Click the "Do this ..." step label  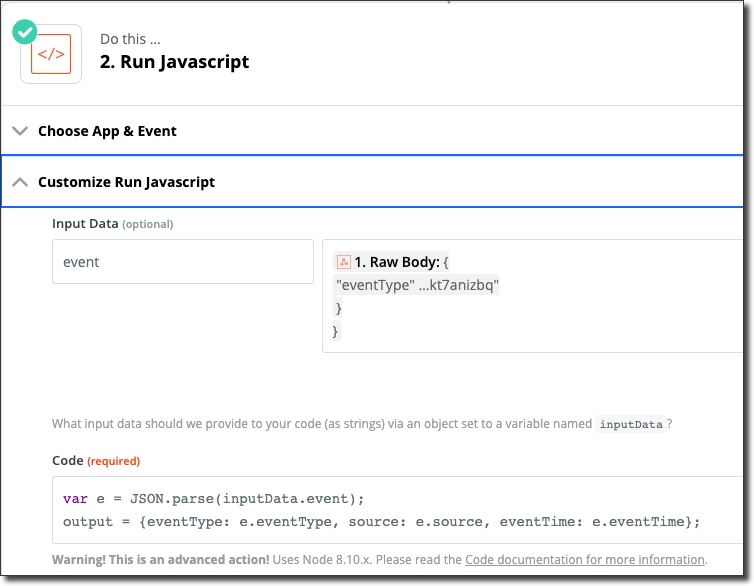tap(130, 39)
